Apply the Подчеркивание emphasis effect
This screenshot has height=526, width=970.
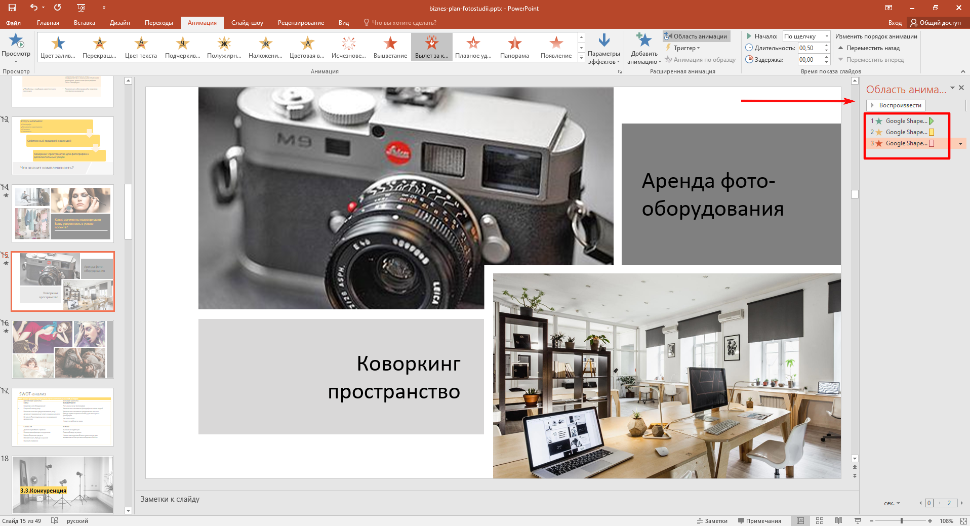(x=182, y=47)
